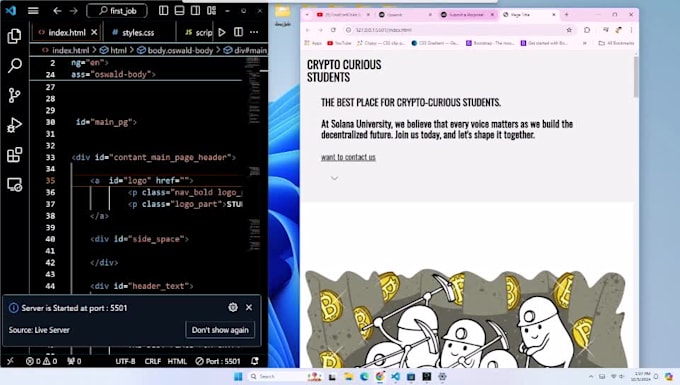Image resolution: width=680 pixels, height=385 pixels.
Task: Open the Bootstrap bookmark
Action: [x=490, y=43]
